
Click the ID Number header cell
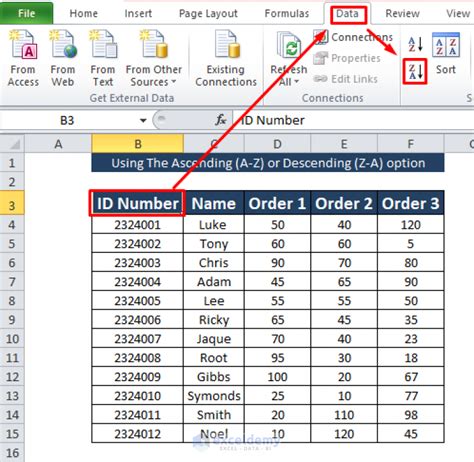(138, 203)
